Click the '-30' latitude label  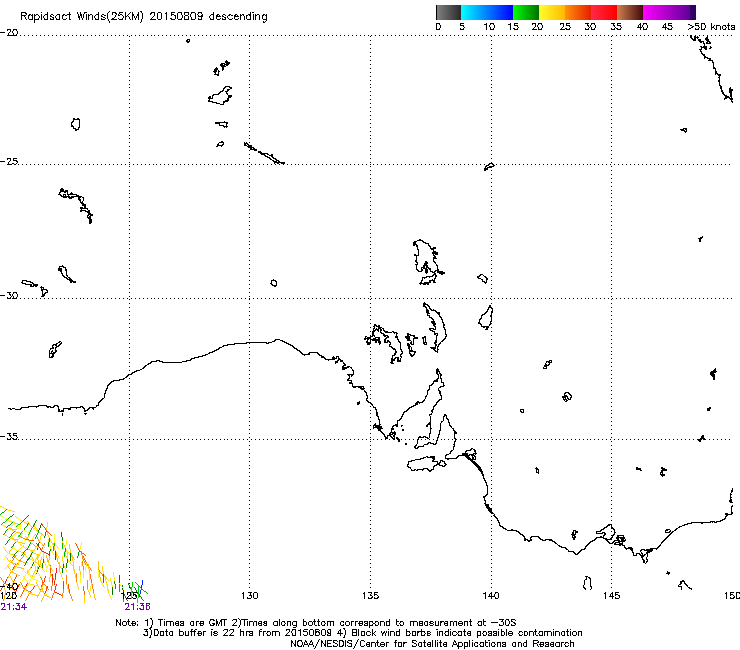pos(9,295)
